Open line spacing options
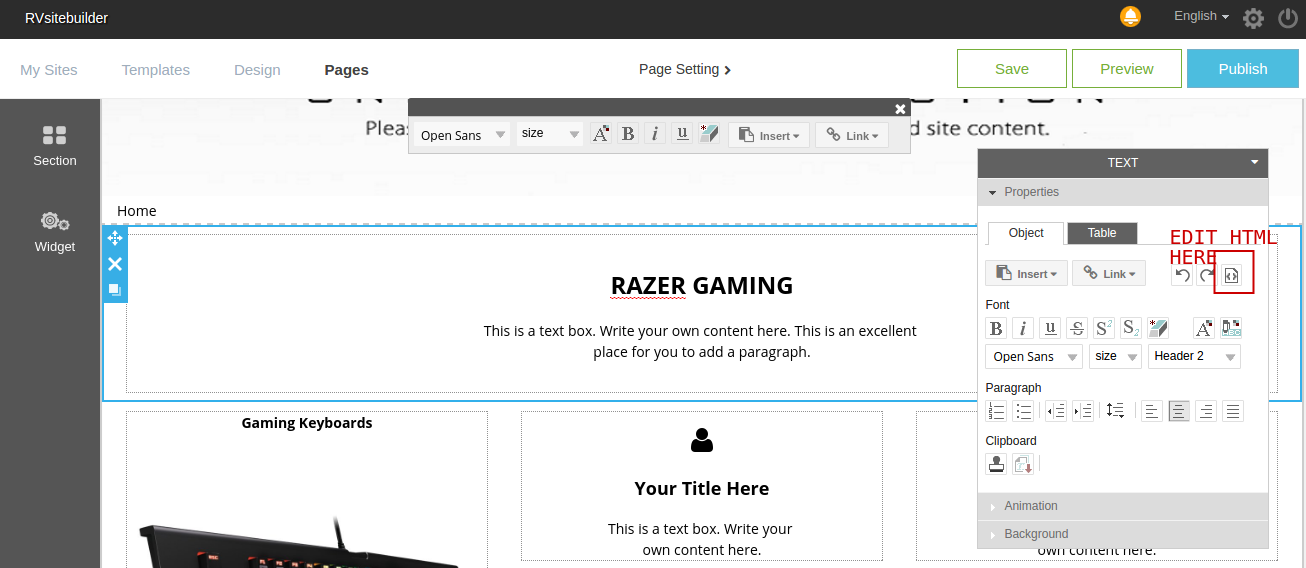 (1116, 411)
